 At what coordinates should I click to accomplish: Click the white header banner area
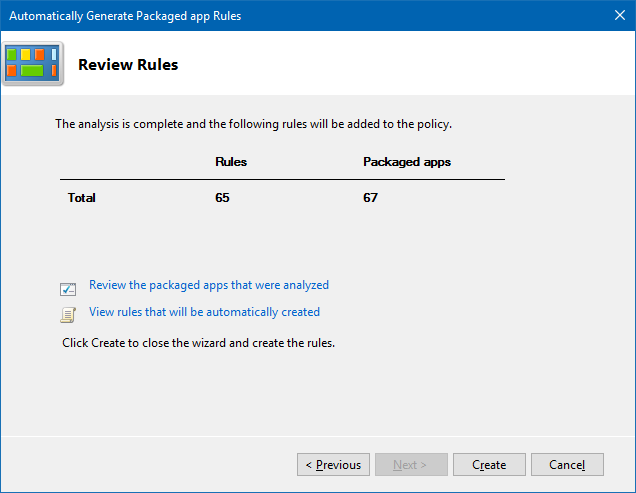point(400,65)
